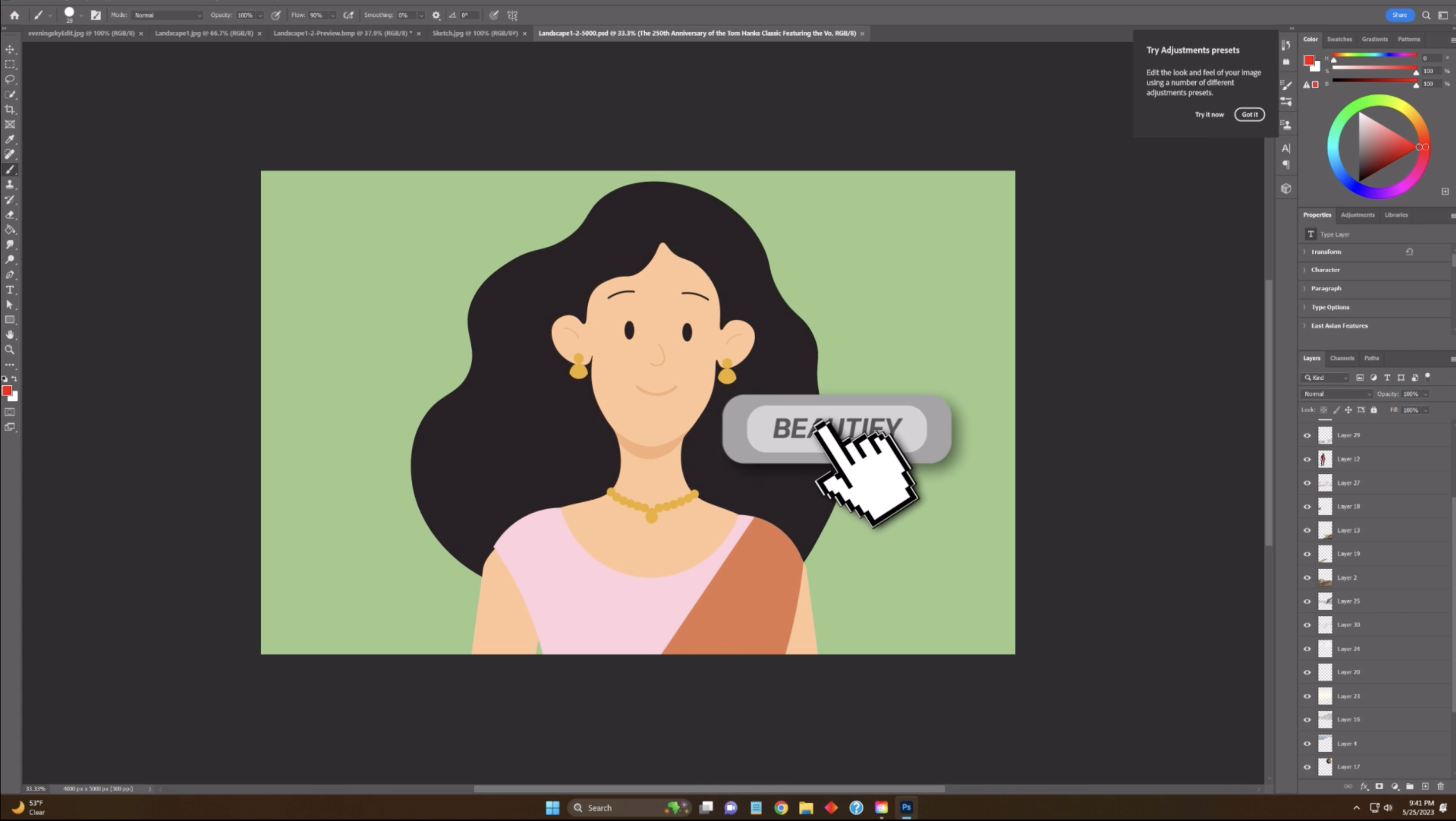The image size is (1456, 821).
Task: Select the Eyedropper tool
Action: [x=9, y=140]
